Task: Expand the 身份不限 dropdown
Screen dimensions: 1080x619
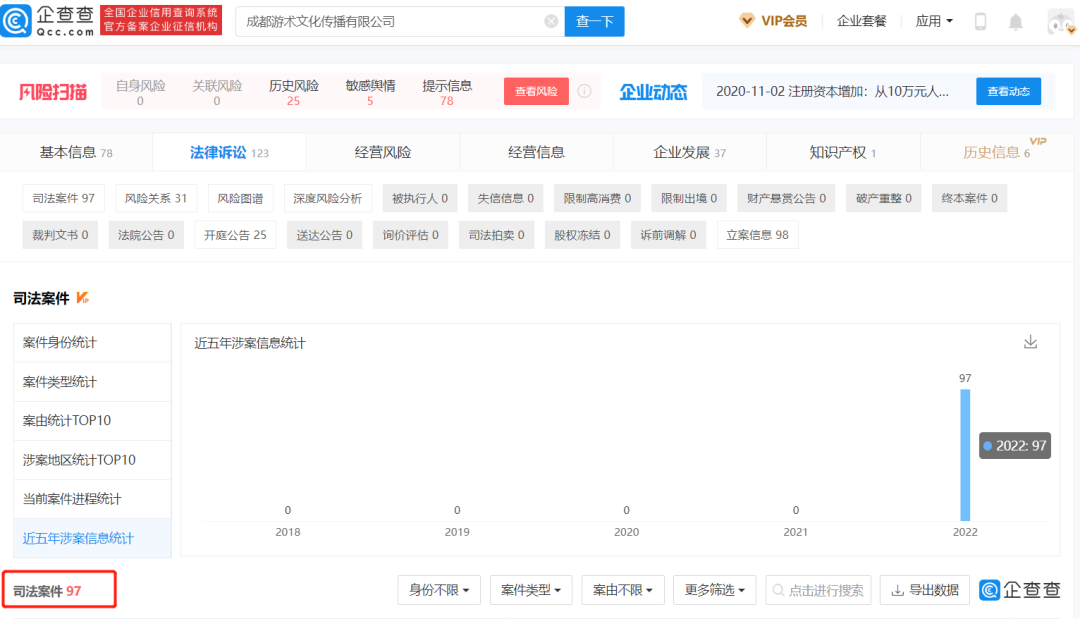Action: pyautogui.click(x=438, y=590)
